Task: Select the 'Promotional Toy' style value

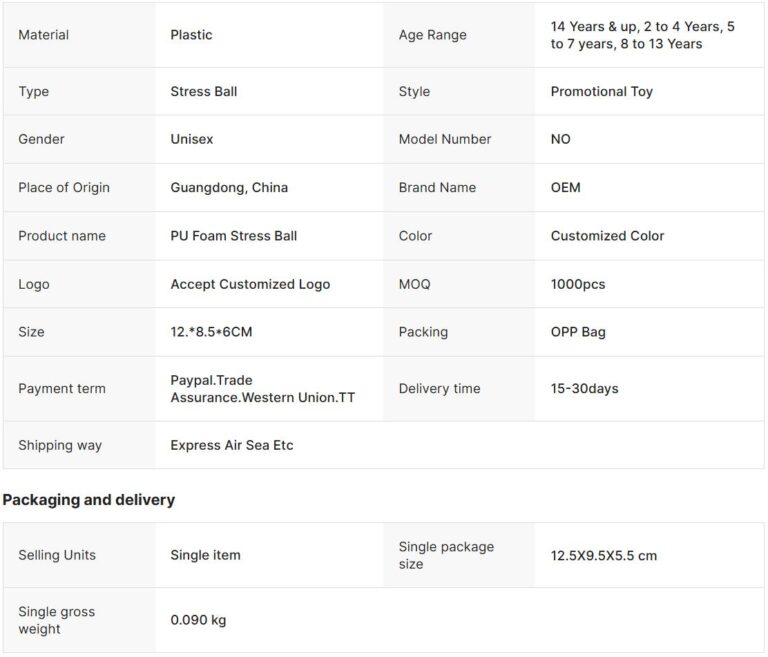Action: tap(601, 92)
